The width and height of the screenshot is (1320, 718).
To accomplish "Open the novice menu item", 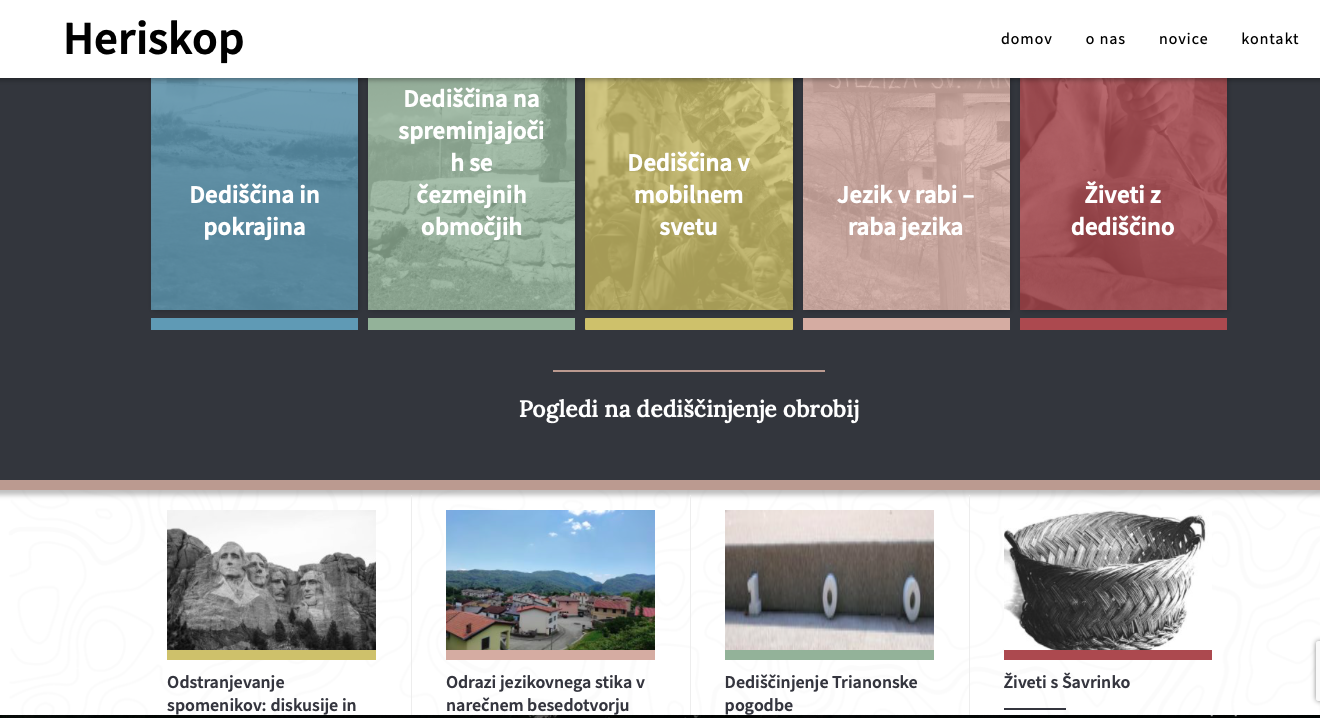I will click(1183, 39).
